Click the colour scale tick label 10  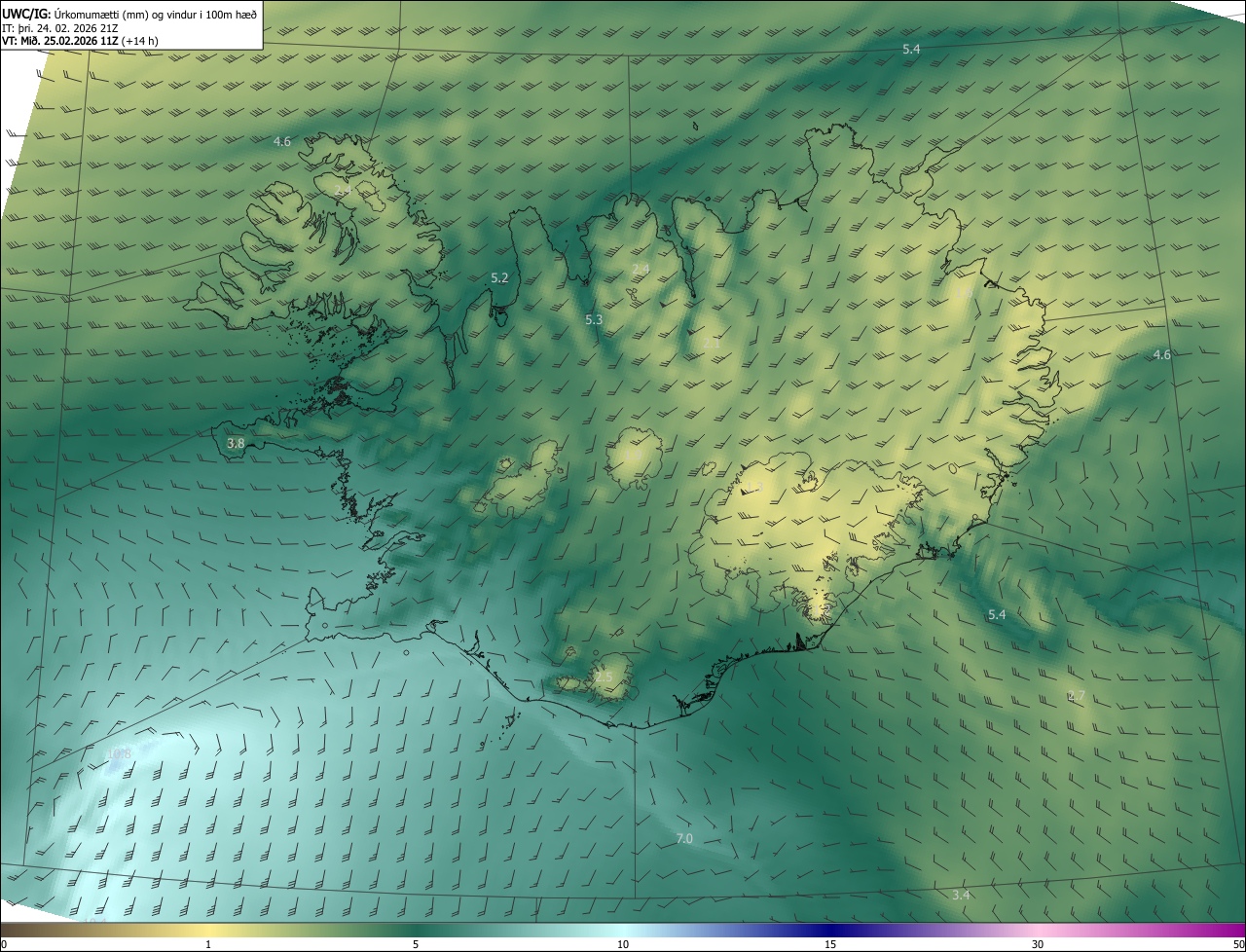(x=623, y=945)
